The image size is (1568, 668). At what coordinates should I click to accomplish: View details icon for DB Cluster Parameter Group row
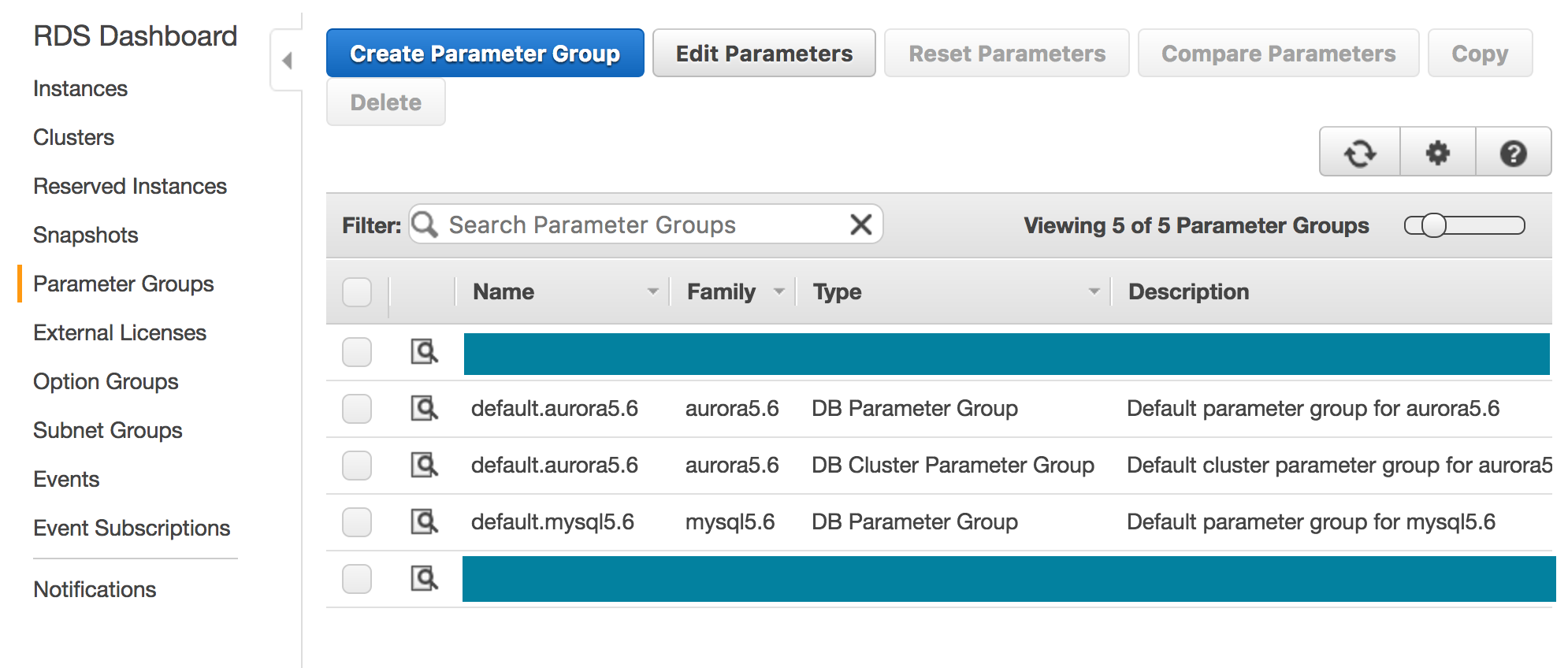click(x=424, y=465)
